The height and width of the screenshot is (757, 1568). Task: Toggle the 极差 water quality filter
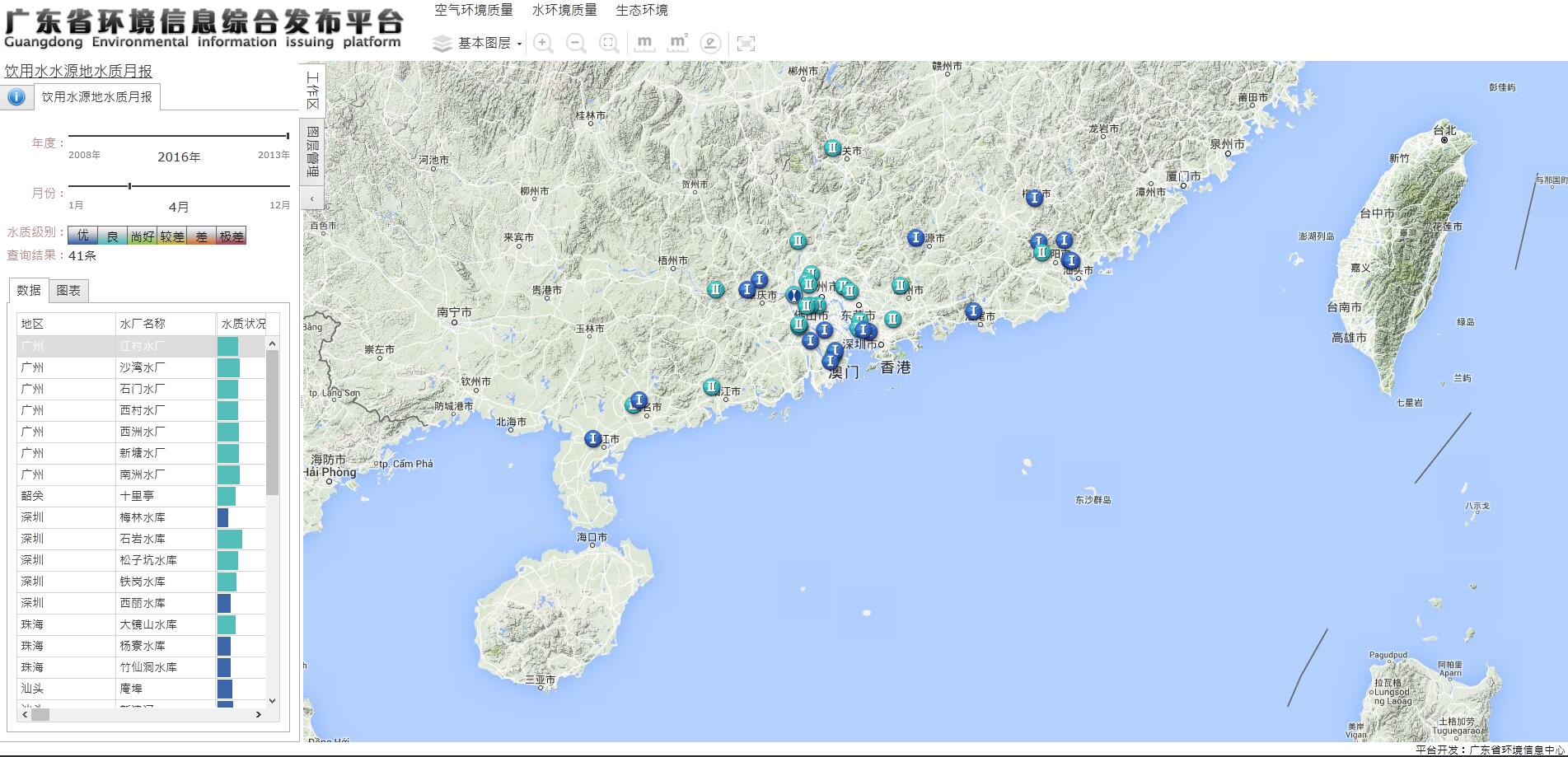point(232,236)
